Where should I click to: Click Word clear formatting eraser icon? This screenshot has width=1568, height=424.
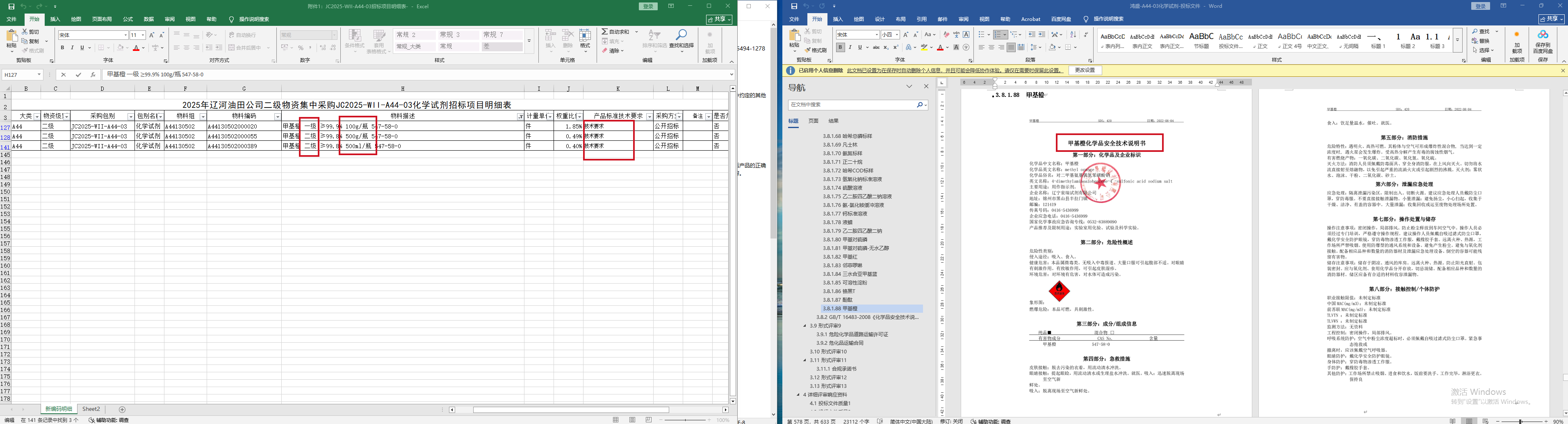tap(946, 35)
